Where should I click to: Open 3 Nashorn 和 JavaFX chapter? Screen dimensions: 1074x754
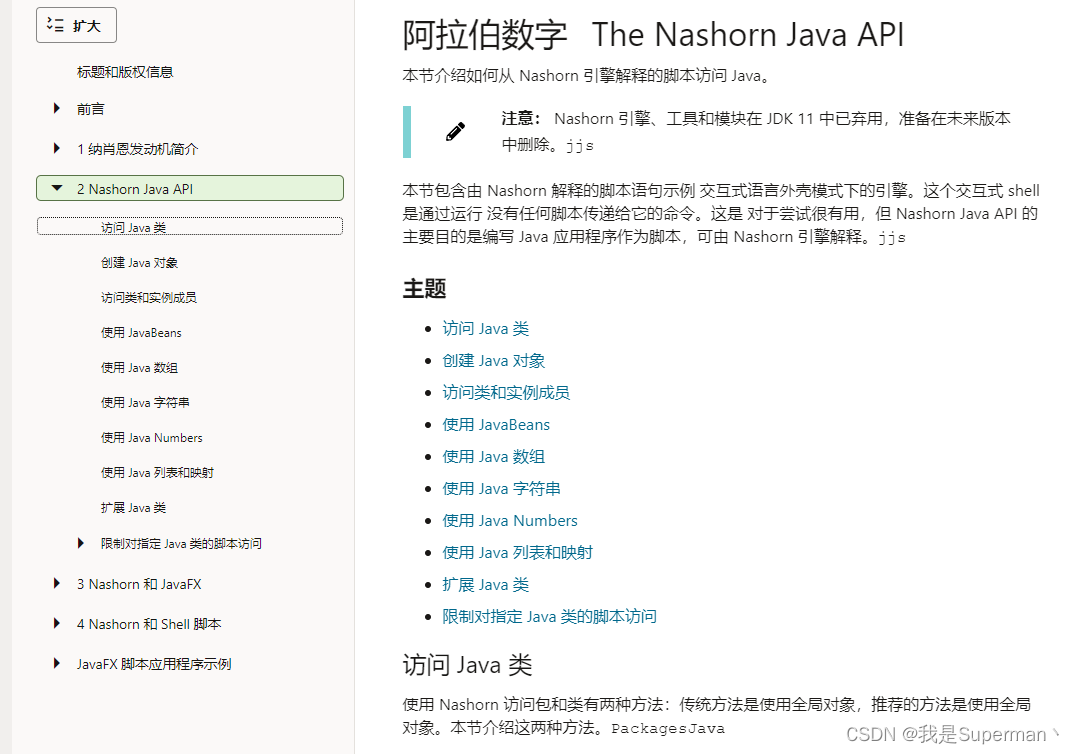(x=139, y=584)
